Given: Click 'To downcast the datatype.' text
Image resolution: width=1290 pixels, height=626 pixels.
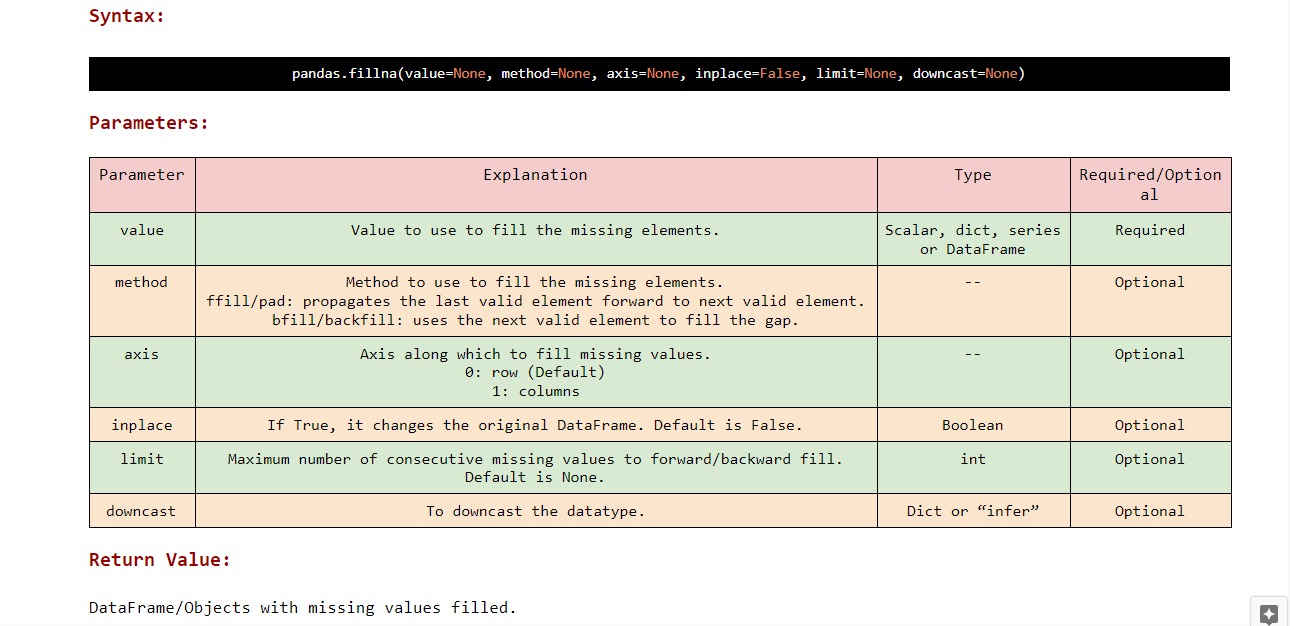Looking at the screenshot, I should click(x=535, y=511).
